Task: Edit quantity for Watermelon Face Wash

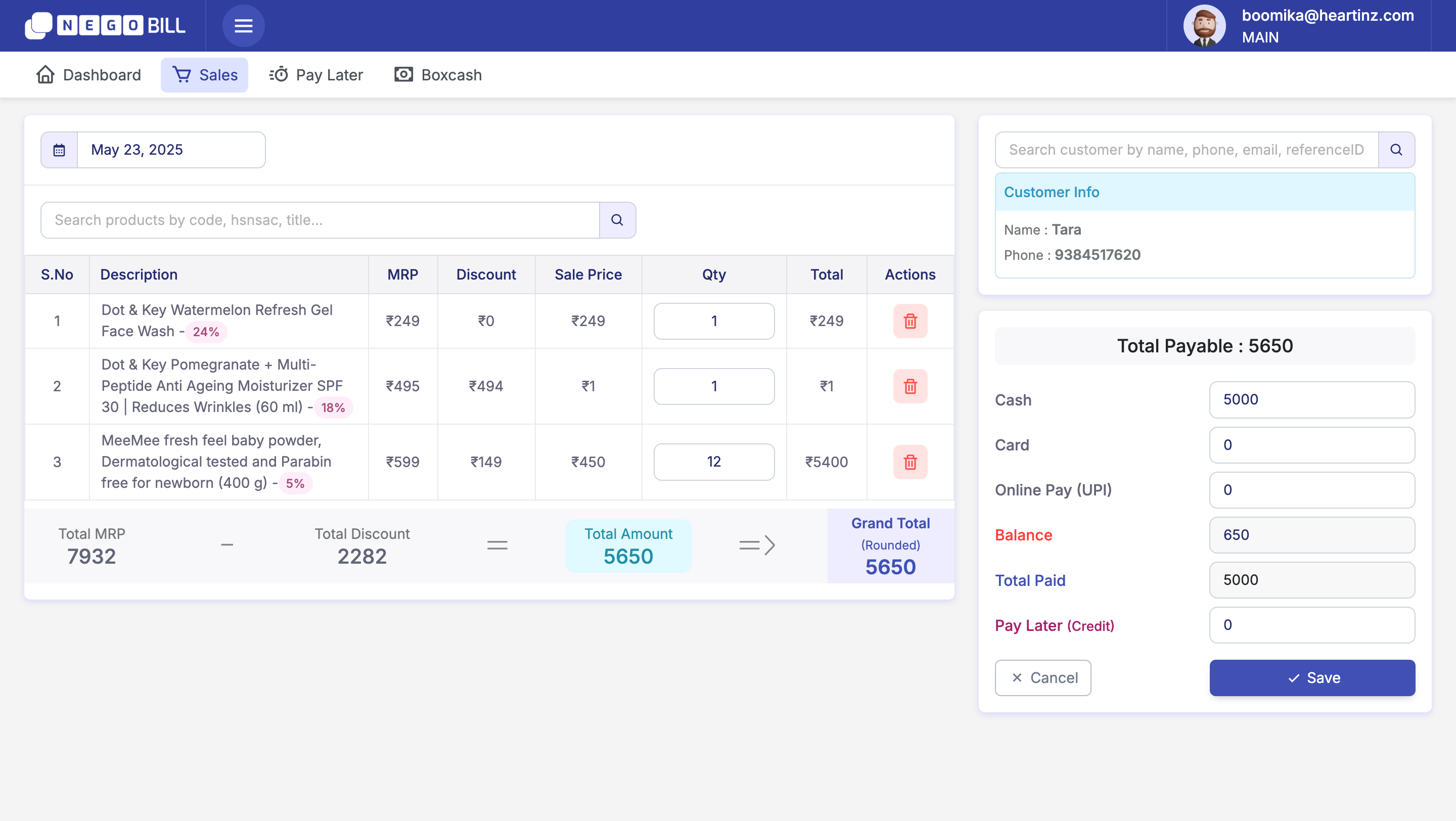Action: [x=714, y=321]
